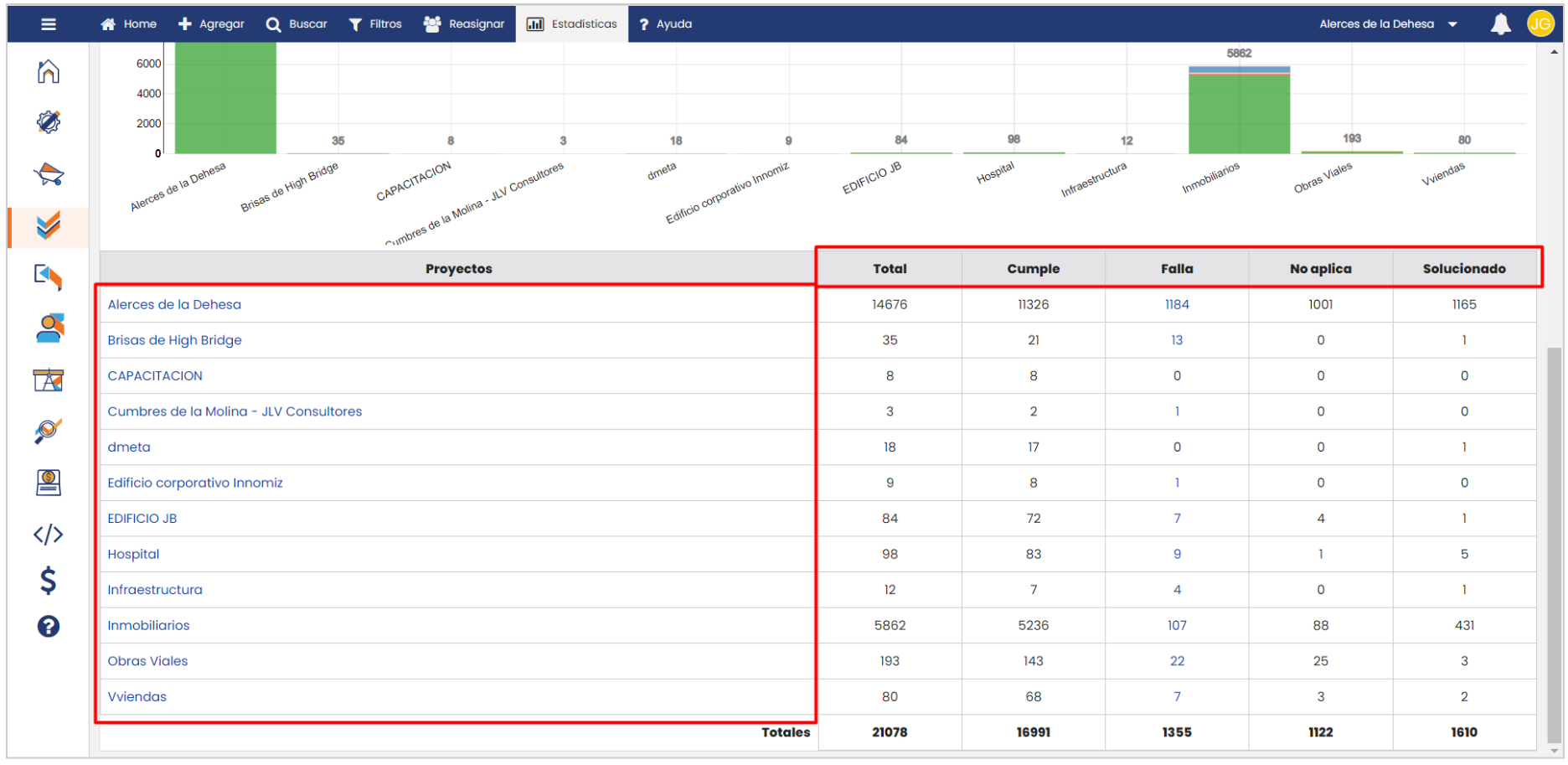Screen dimensions: 1568x765
Task: Open the wheelbarrow icon in sidebar
Action: click(49, 174)
